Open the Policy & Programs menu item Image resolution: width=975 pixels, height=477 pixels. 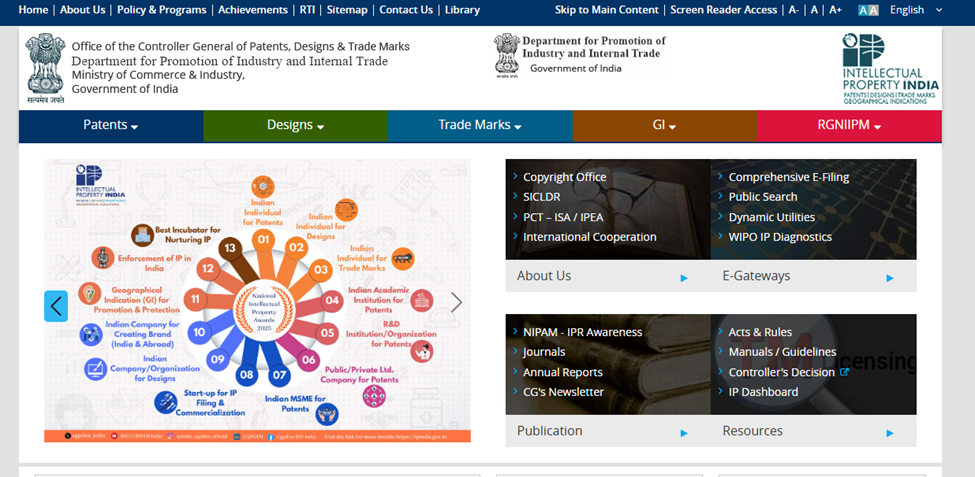(x=161, y=10)
